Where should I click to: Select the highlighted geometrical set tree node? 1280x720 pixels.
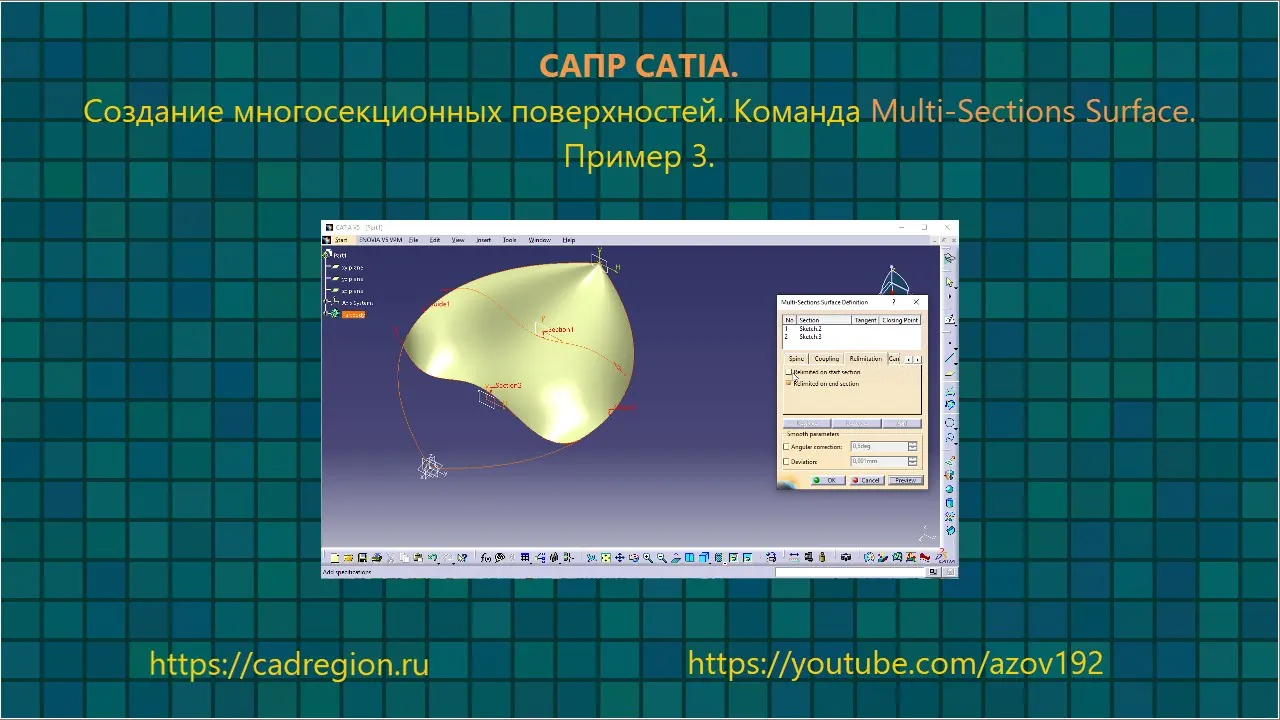point(353,315)
